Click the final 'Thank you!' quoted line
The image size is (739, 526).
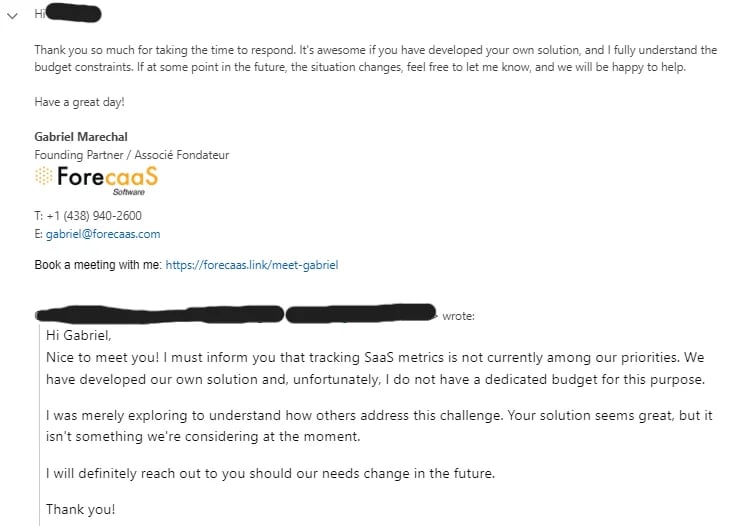coord(80,509)
